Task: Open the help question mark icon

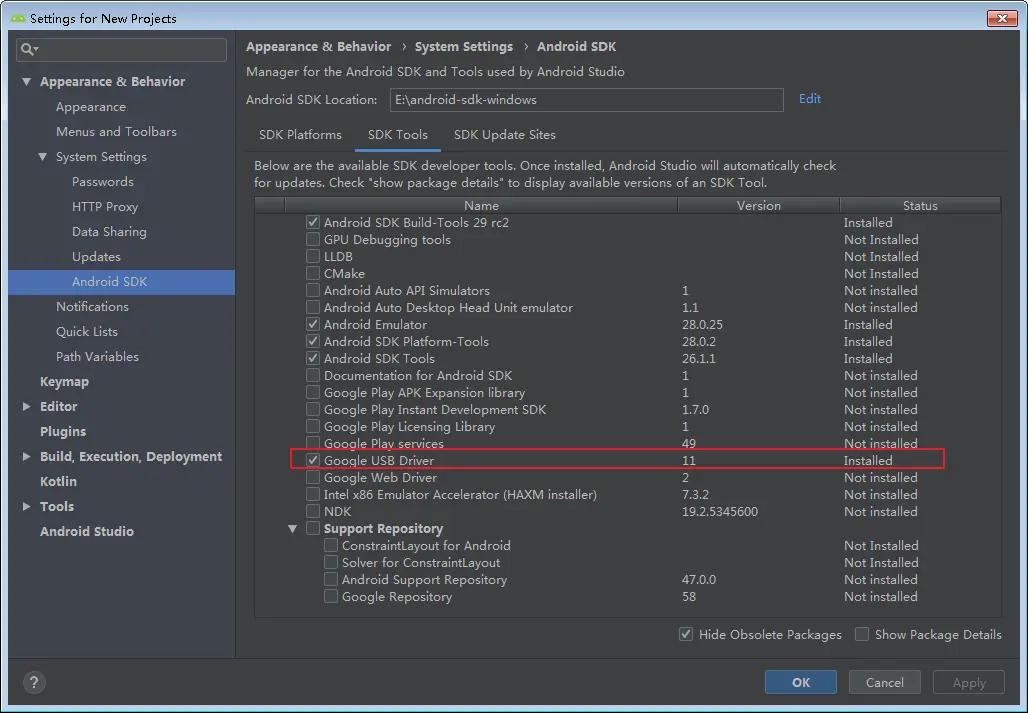Action: pos(34,682)
